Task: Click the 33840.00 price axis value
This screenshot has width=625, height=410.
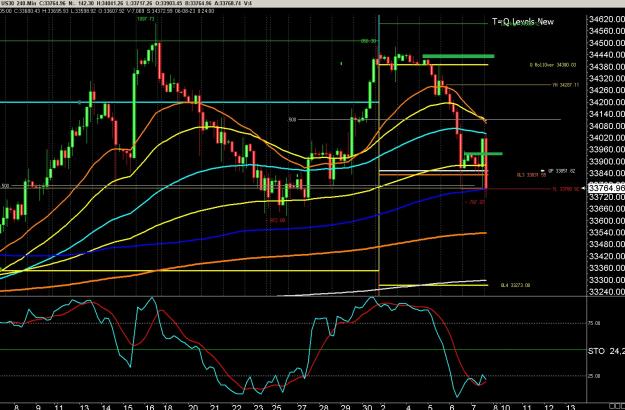Action: (606, 173)
